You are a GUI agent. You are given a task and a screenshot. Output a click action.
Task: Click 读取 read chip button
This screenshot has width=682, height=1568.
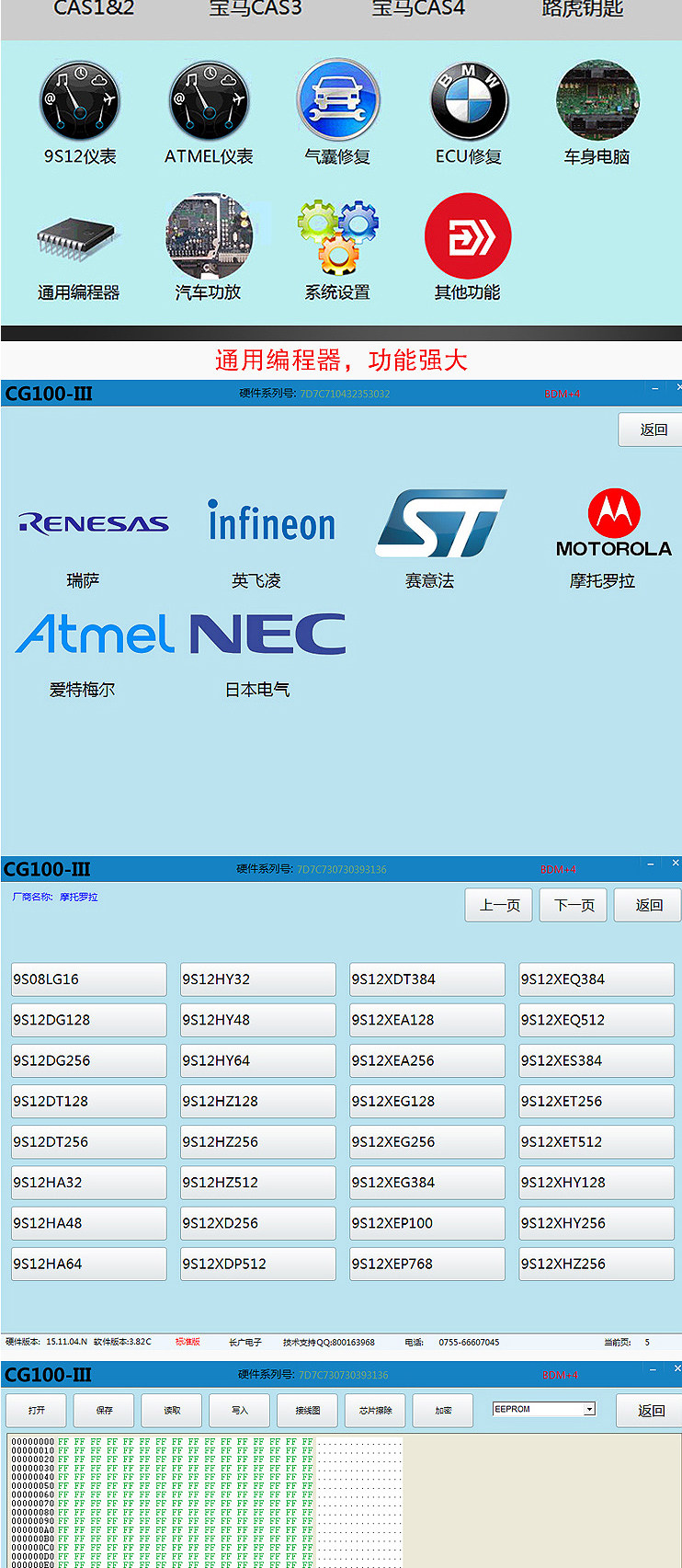coord(172,1410)
